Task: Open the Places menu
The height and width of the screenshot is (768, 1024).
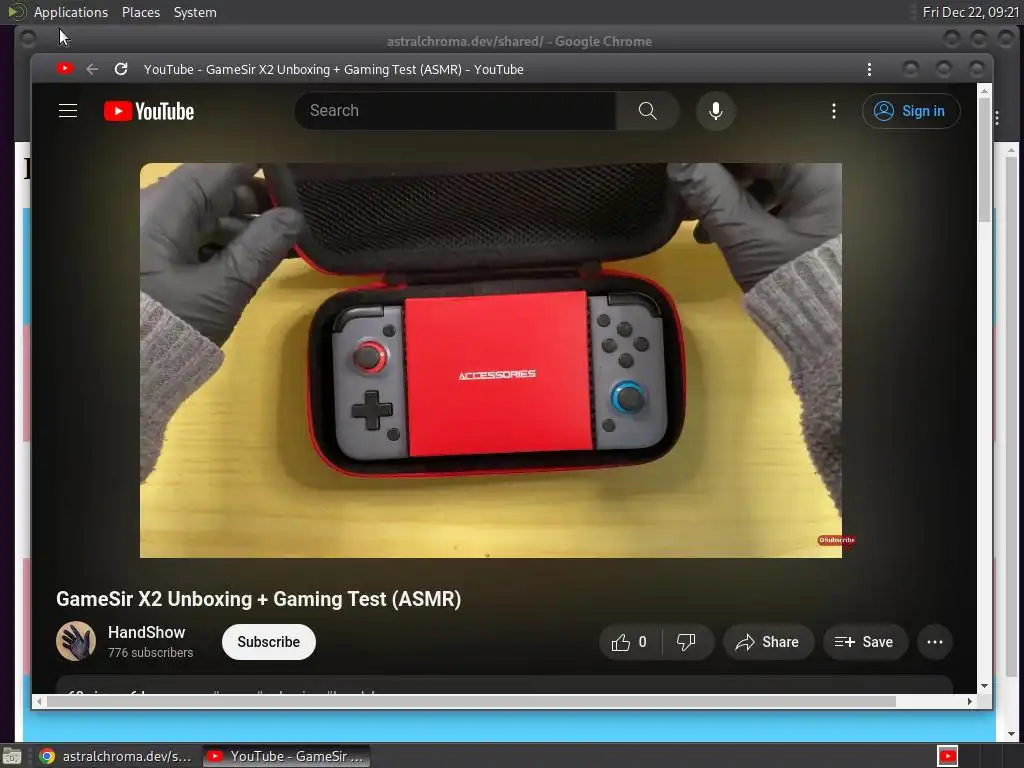Action: [141, 12]
